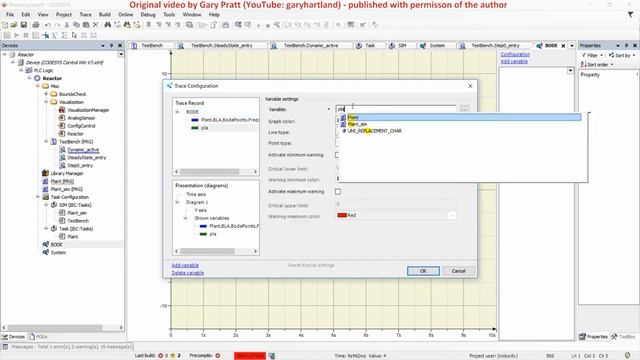Click the Undo toolbar icon

coord(47,25)
